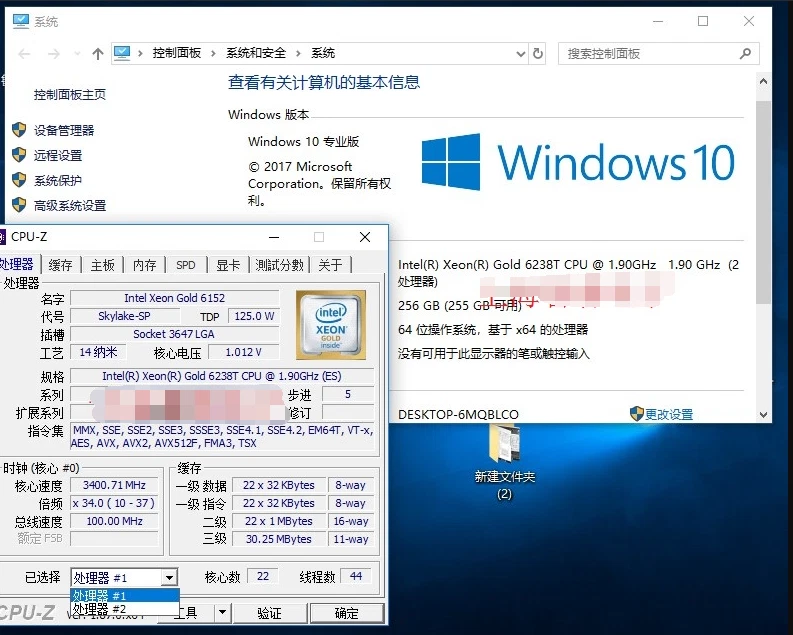Click the 核心速度 value 3400.71 MHz
Screen dimensions: 793x635
114,485
